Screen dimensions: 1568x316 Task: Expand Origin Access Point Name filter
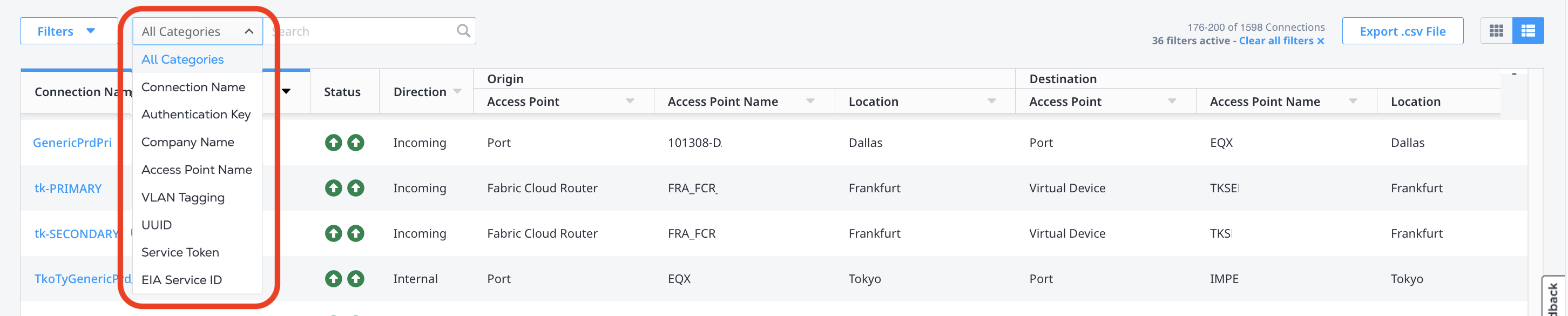[x=810, y=101]
